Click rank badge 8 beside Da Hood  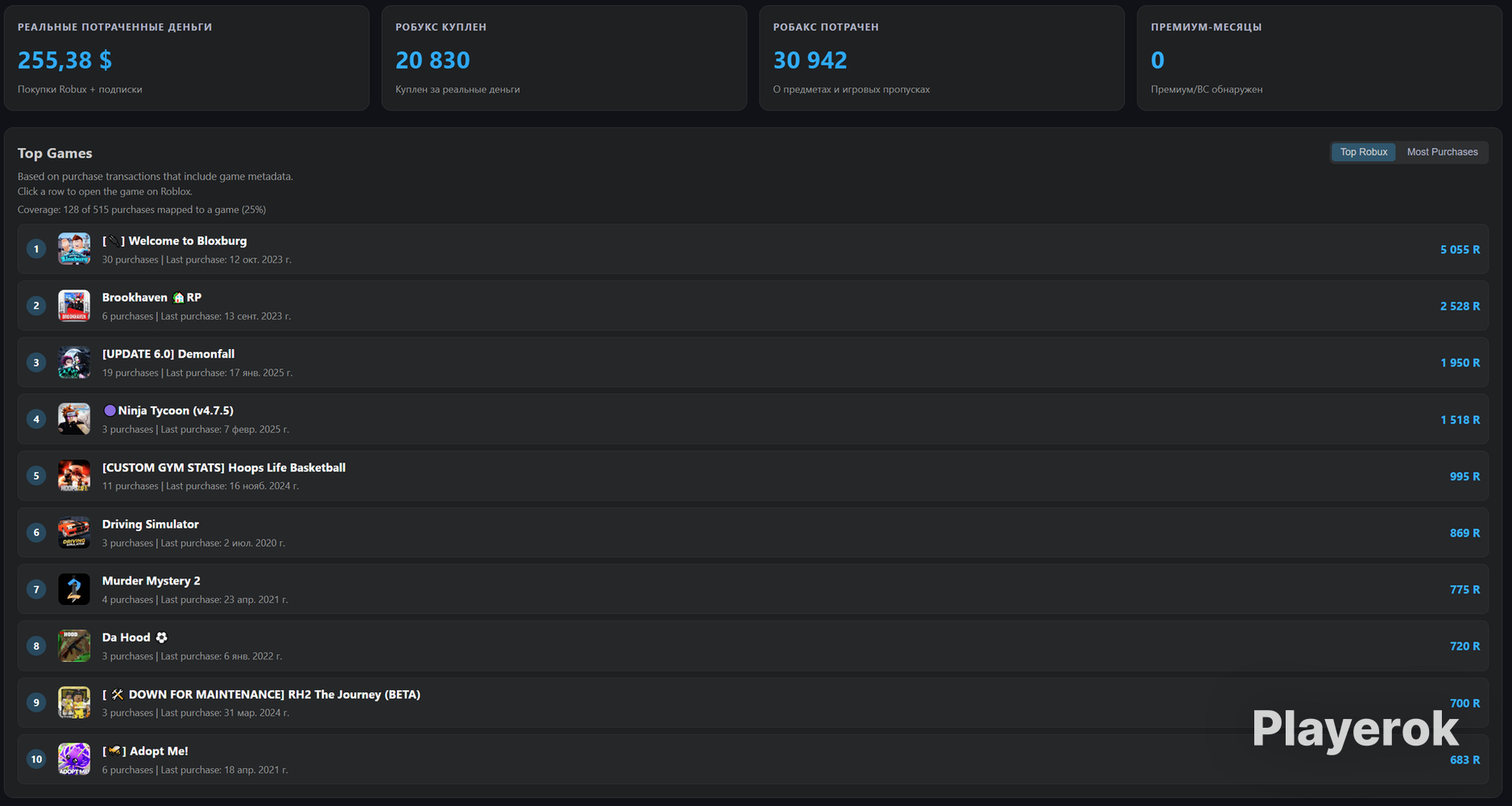point(36,646)
